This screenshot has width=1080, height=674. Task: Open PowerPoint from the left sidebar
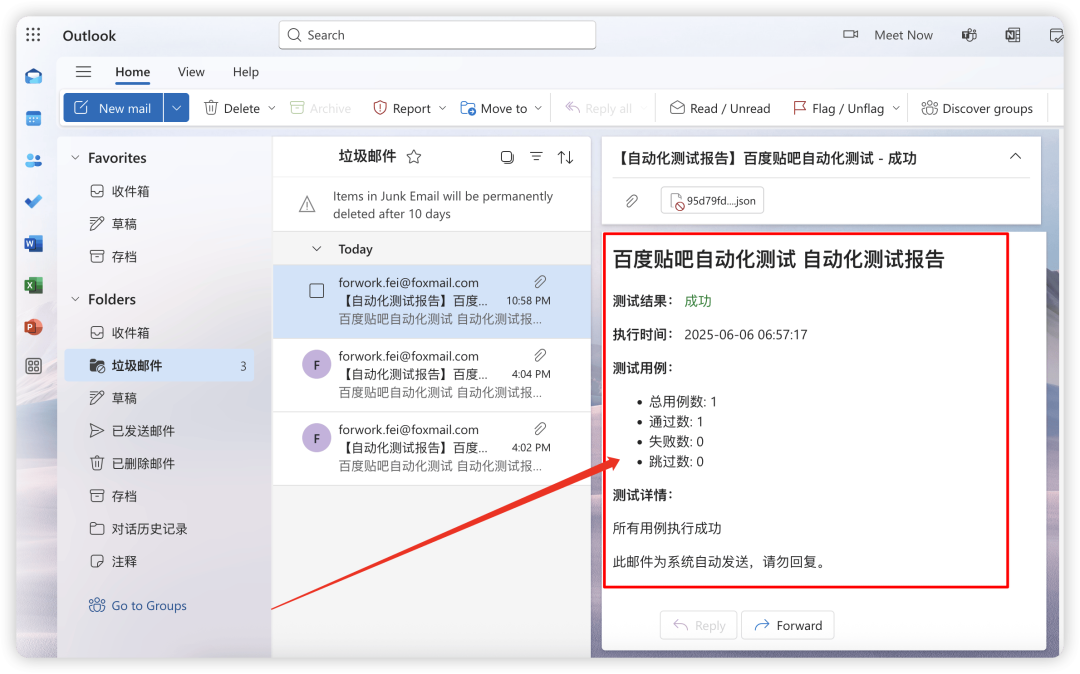click(33, 326)
